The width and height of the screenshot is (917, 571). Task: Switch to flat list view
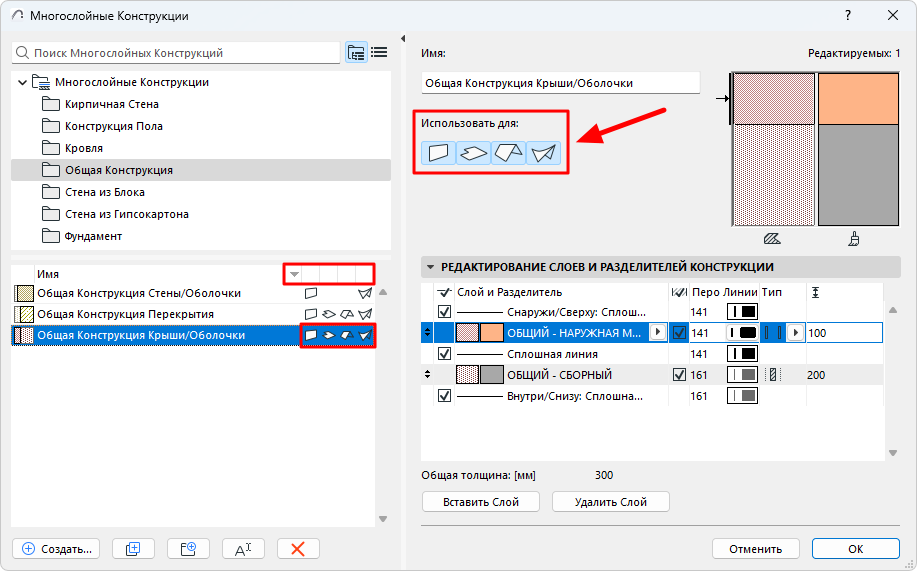pyautogui.click(x=379, y=53)
